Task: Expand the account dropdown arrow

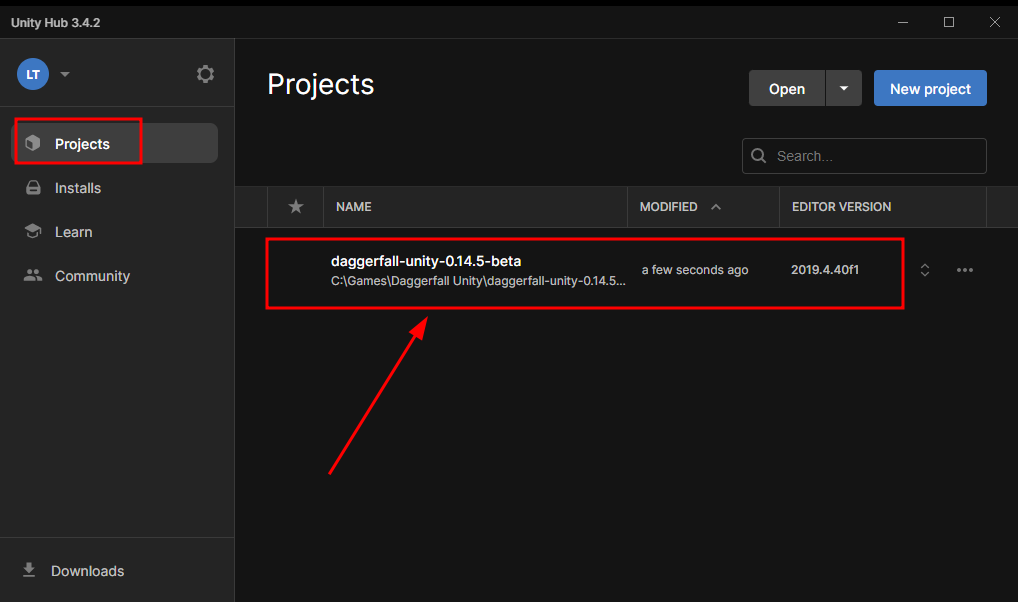Action: 65,74
